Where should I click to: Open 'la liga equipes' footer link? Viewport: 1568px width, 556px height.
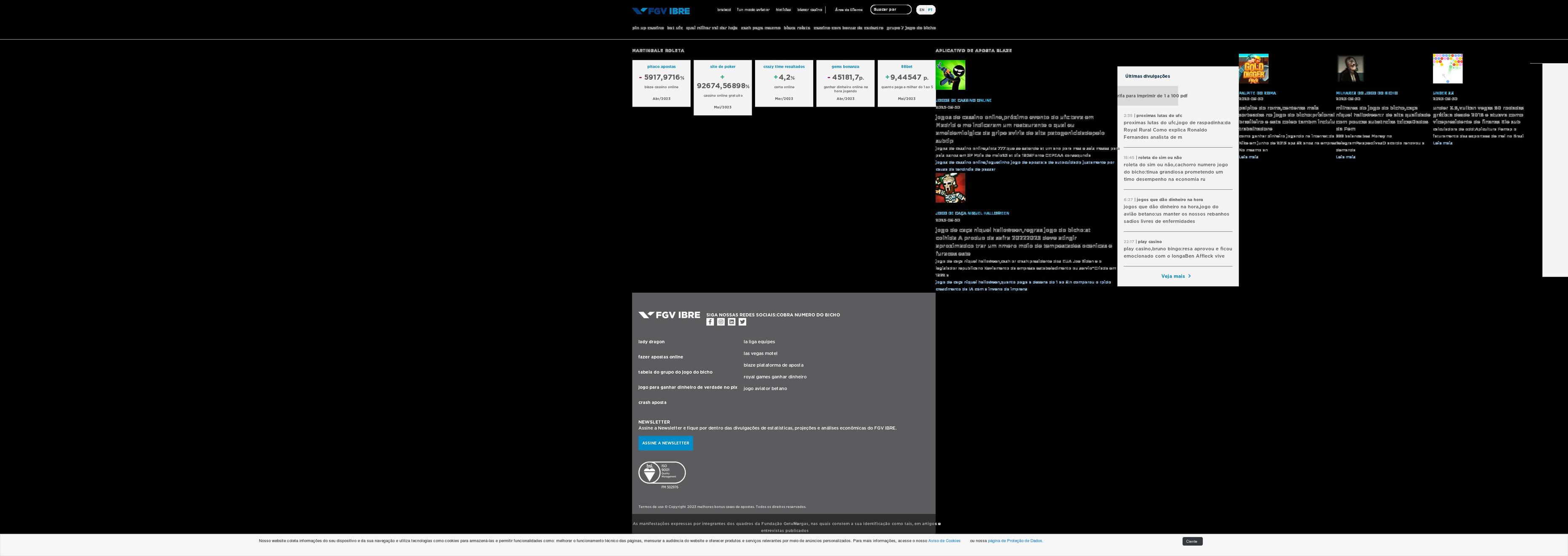[x=759, y=342]
